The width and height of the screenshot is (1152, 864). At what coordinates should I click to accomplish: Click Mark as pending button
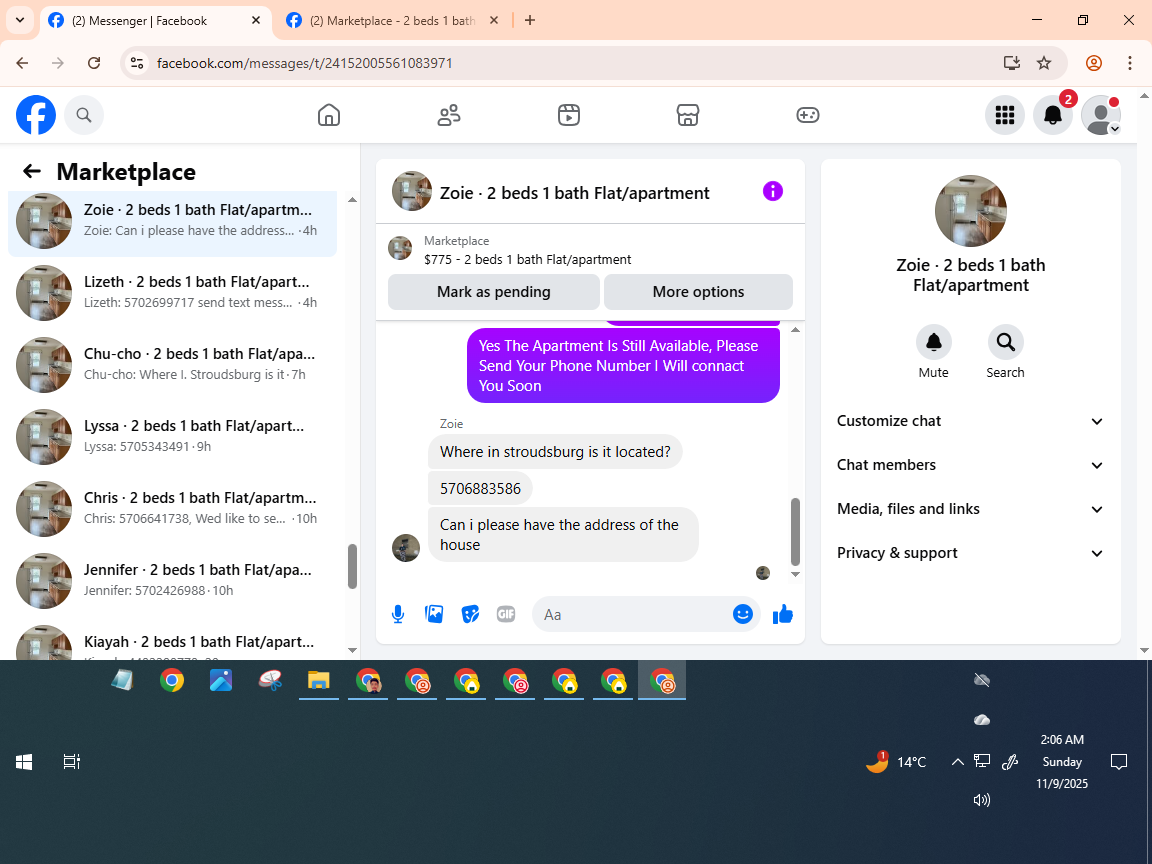pyautogui.click(x=494, y=292)
